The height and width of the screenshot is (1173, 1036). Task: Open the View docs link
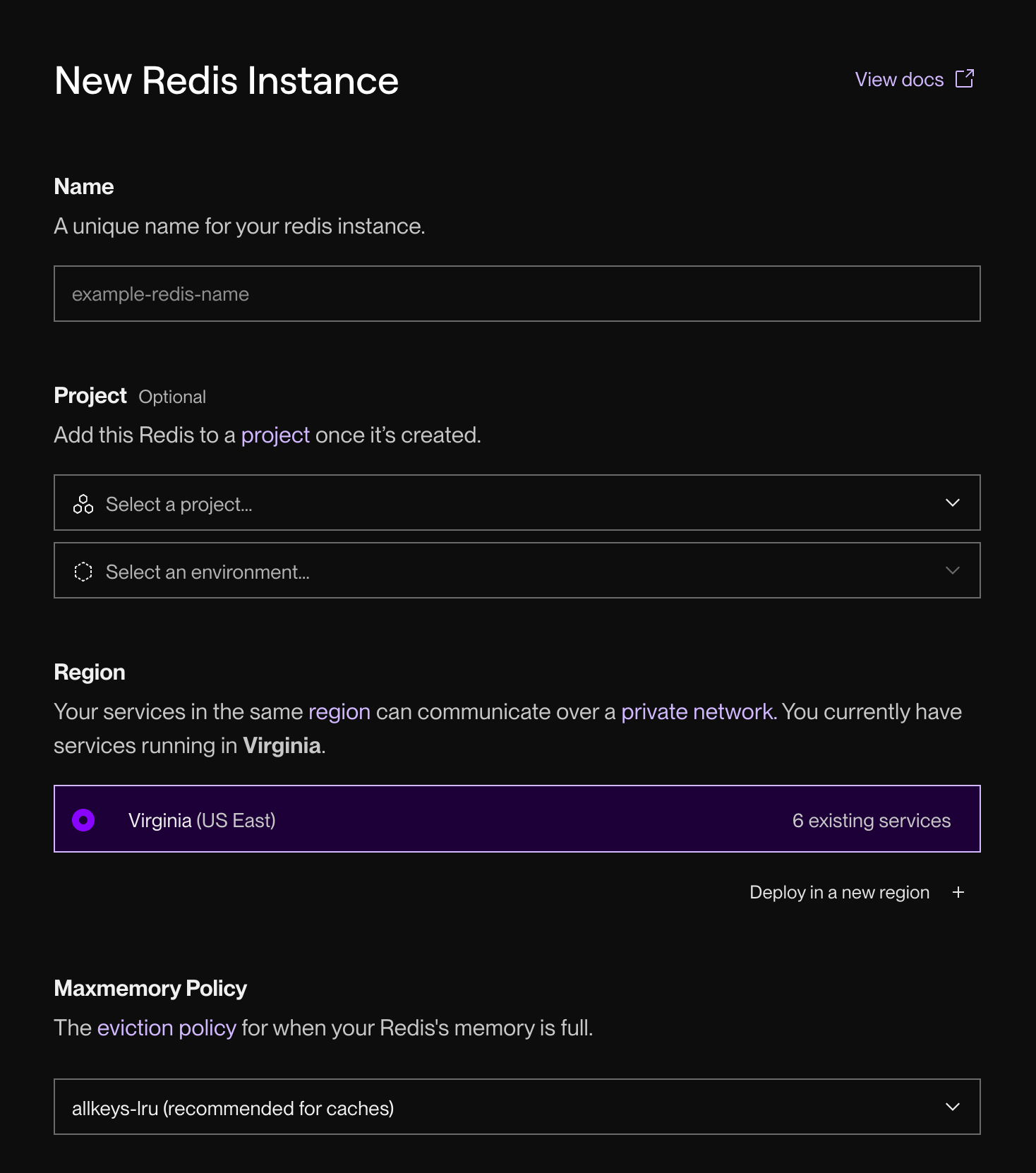899,80
